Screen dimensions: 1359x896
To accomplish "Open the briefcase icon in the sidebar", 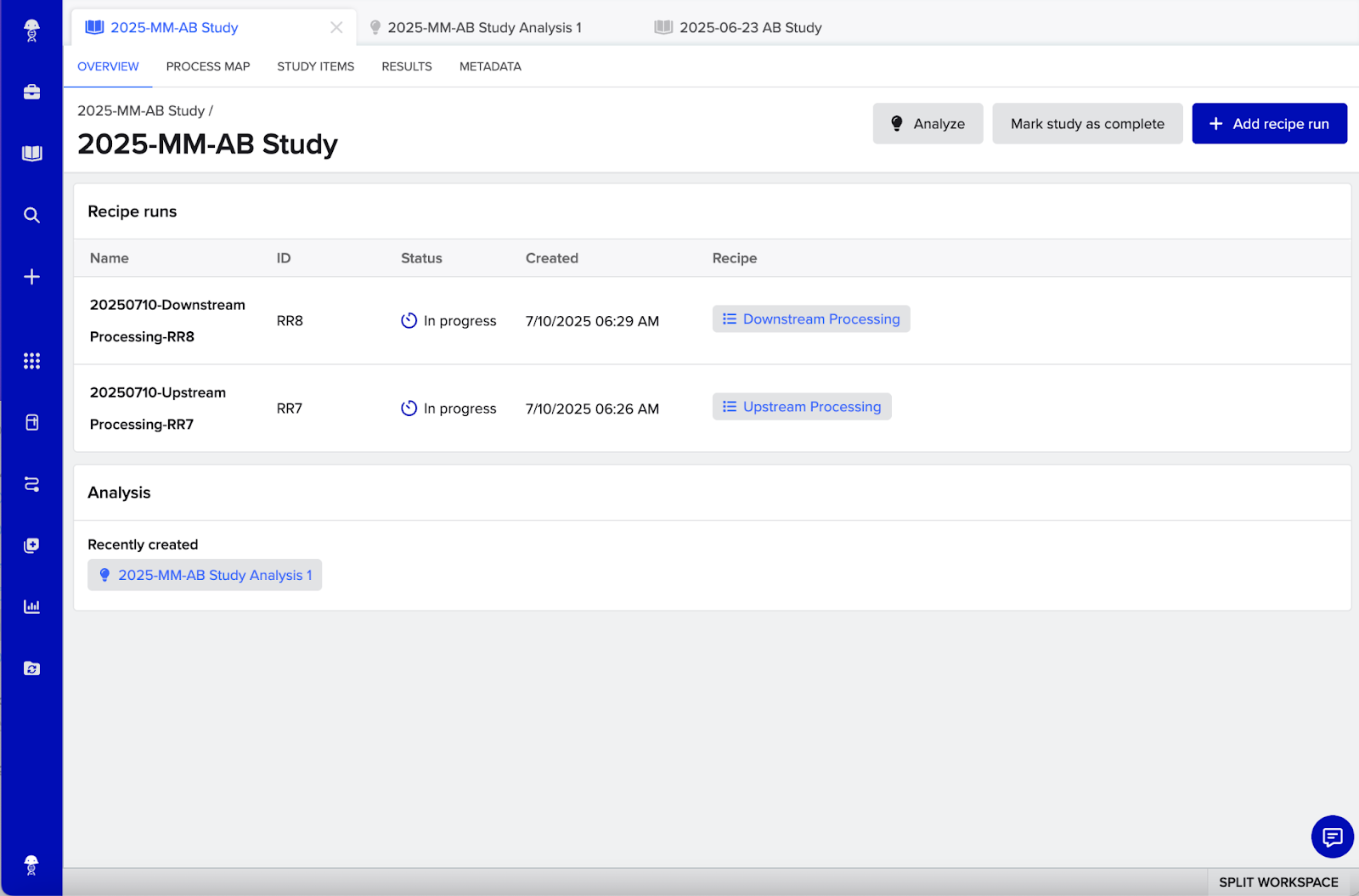I will 31,92.
